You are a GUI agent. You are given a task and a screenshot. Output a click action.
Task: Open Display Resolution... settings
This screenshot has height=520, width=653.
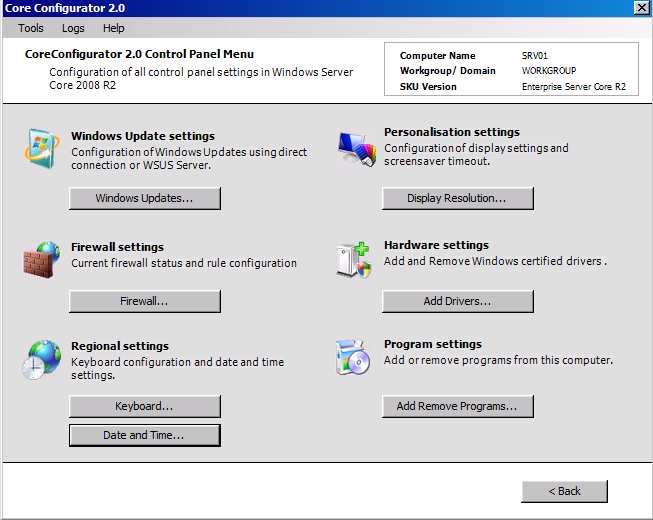458,198
